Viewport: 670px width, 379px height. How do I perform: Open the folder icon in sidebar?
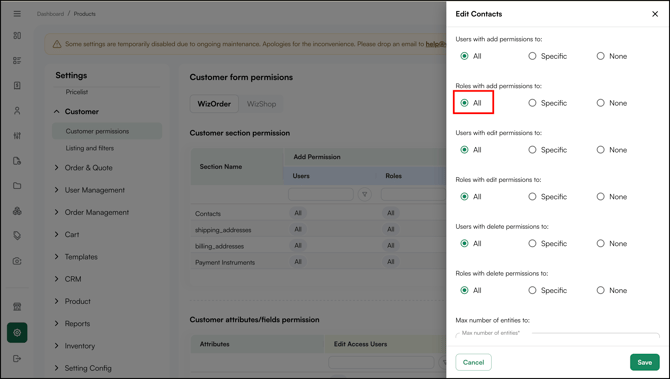pos(17,185)
